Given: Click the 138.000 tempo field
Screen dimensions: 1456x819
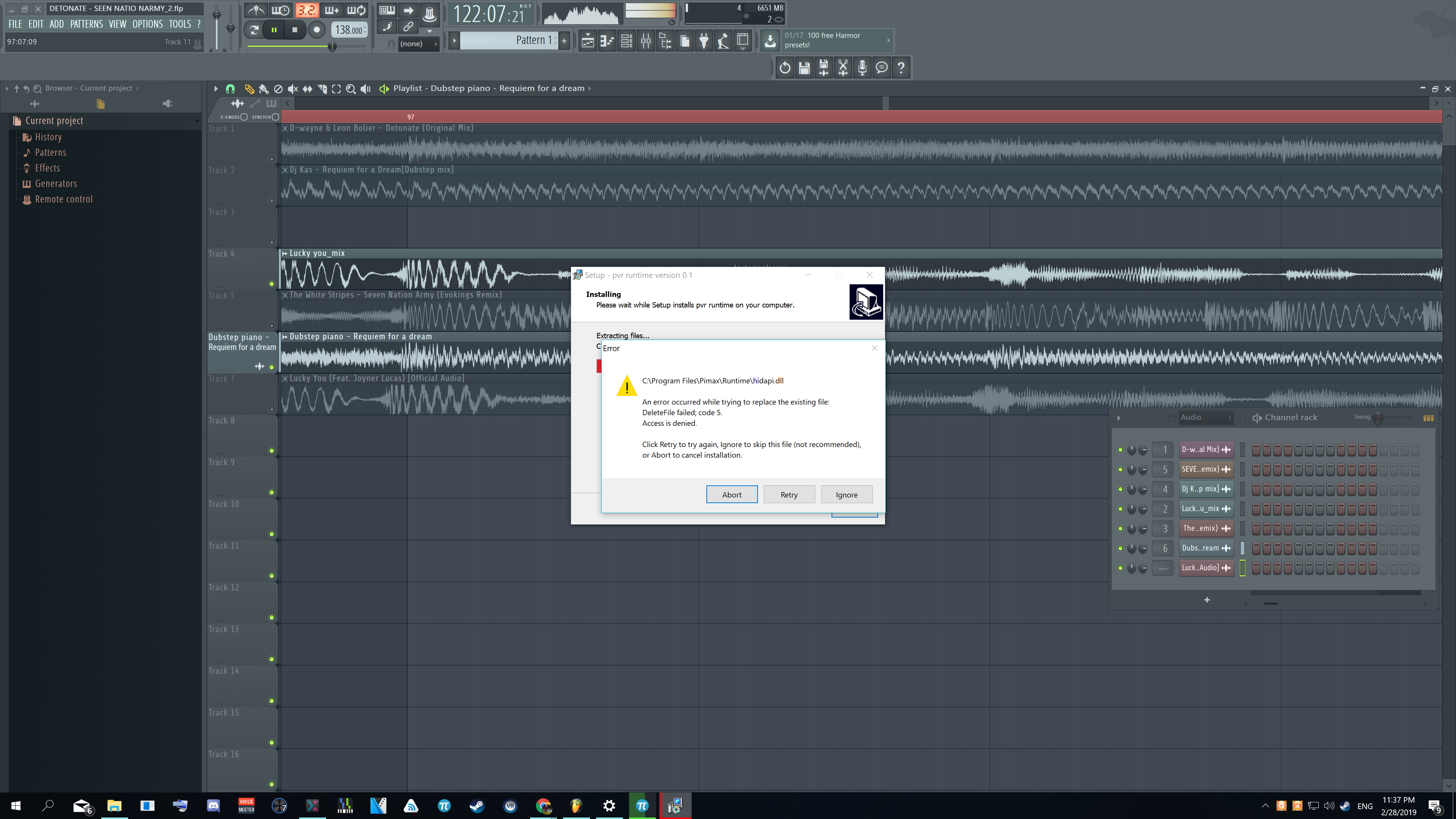Looking at the screenshot, I should [x=349, y=30].
